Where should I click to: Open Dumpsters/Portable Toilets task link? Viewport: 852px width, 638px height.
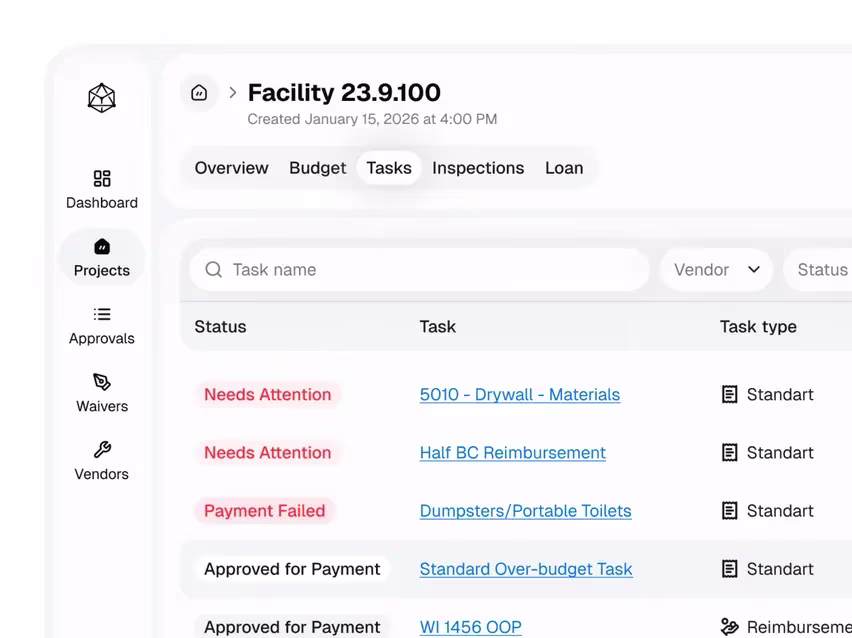(525, 511)
